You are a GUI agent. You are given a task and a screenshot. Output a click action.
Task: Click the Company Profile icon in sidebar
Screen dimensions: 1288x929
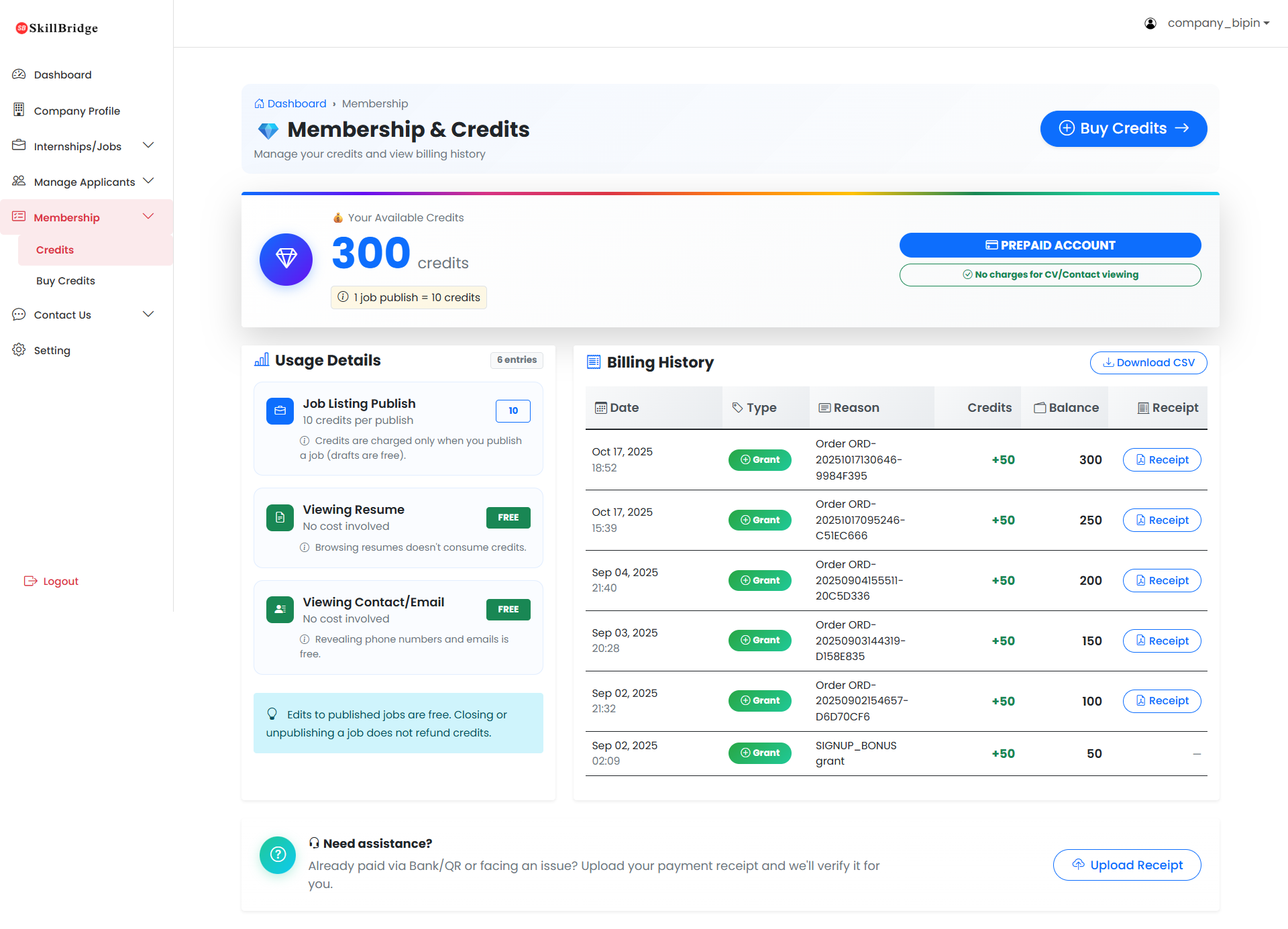pos(19,110)
